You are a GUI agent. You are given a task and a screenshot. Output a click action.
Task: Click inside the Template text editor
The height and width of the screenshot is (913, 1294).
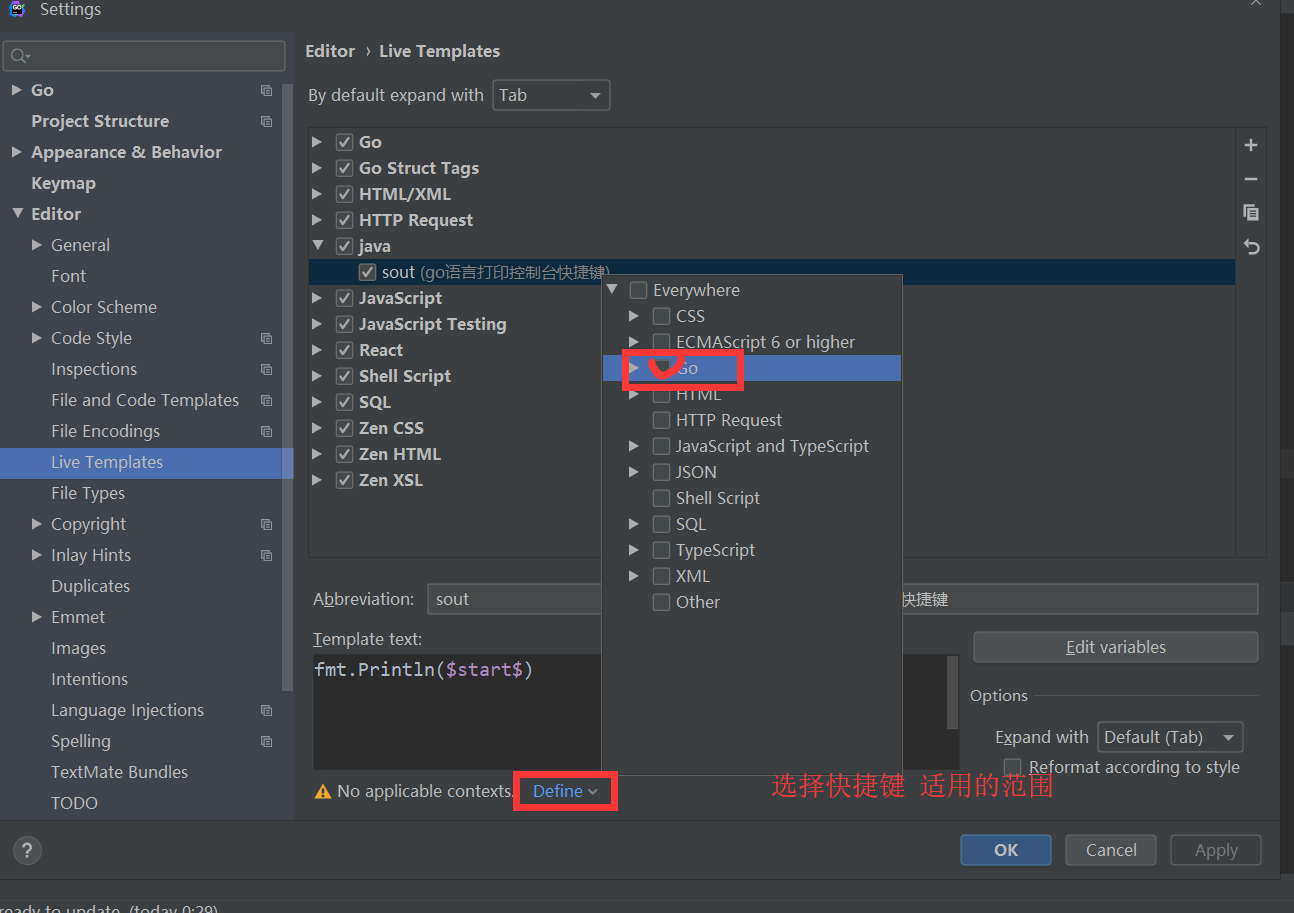(x=457, y=712)
